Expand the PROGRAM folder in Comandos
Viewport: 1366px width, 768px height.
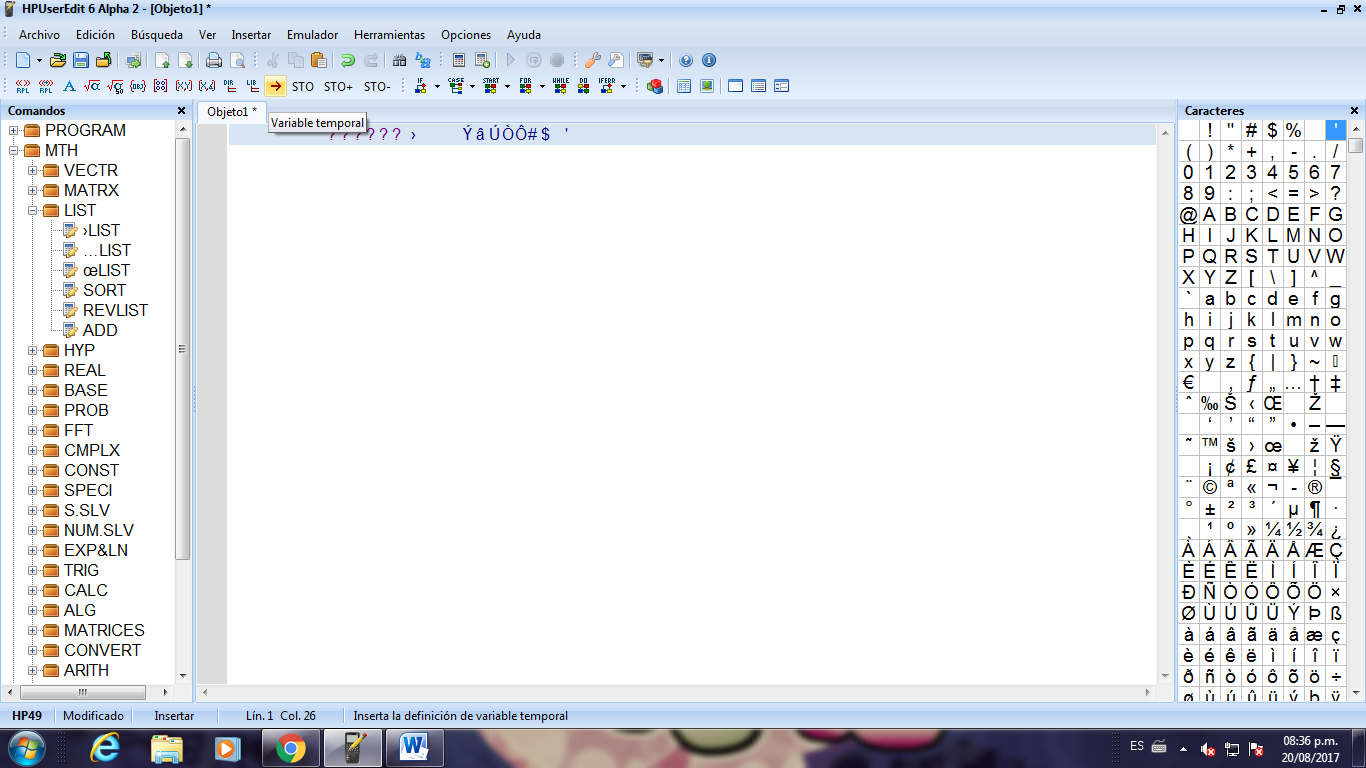pyautogui.click(x=14, y=131)
